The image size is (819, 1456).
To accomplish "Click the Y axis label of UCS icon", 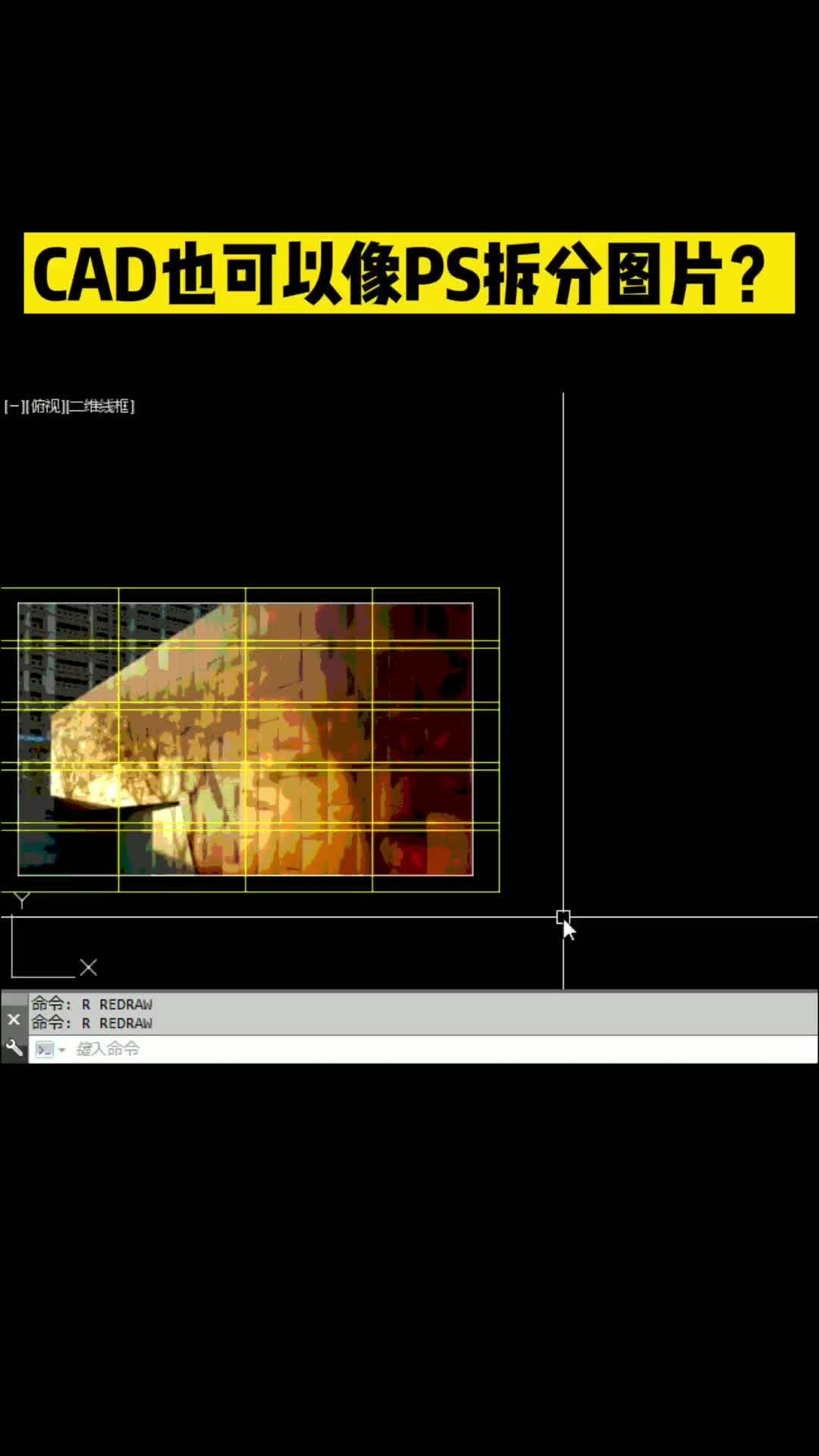I will point(22,900).
